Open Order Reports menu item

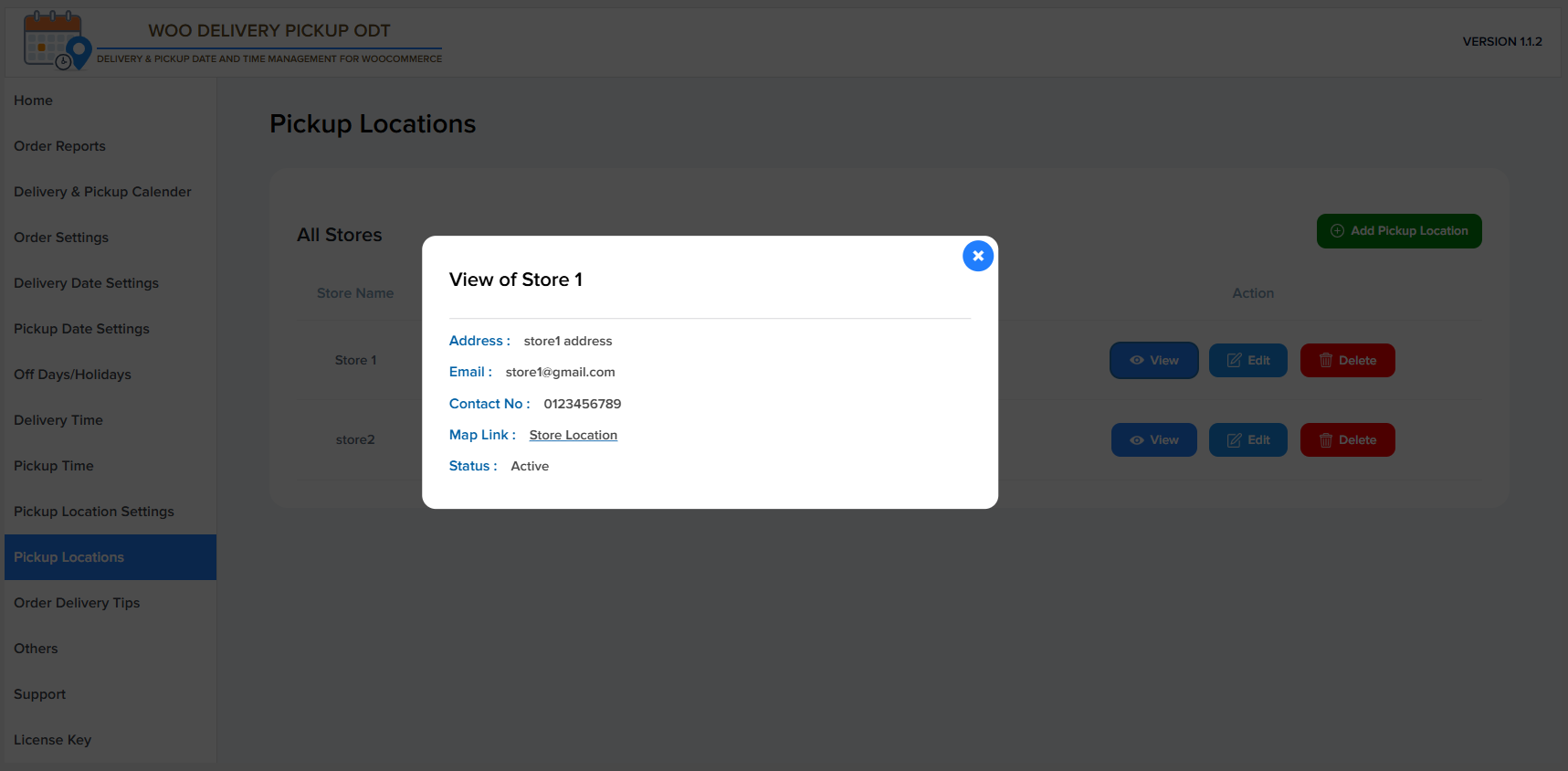point(59,146)
